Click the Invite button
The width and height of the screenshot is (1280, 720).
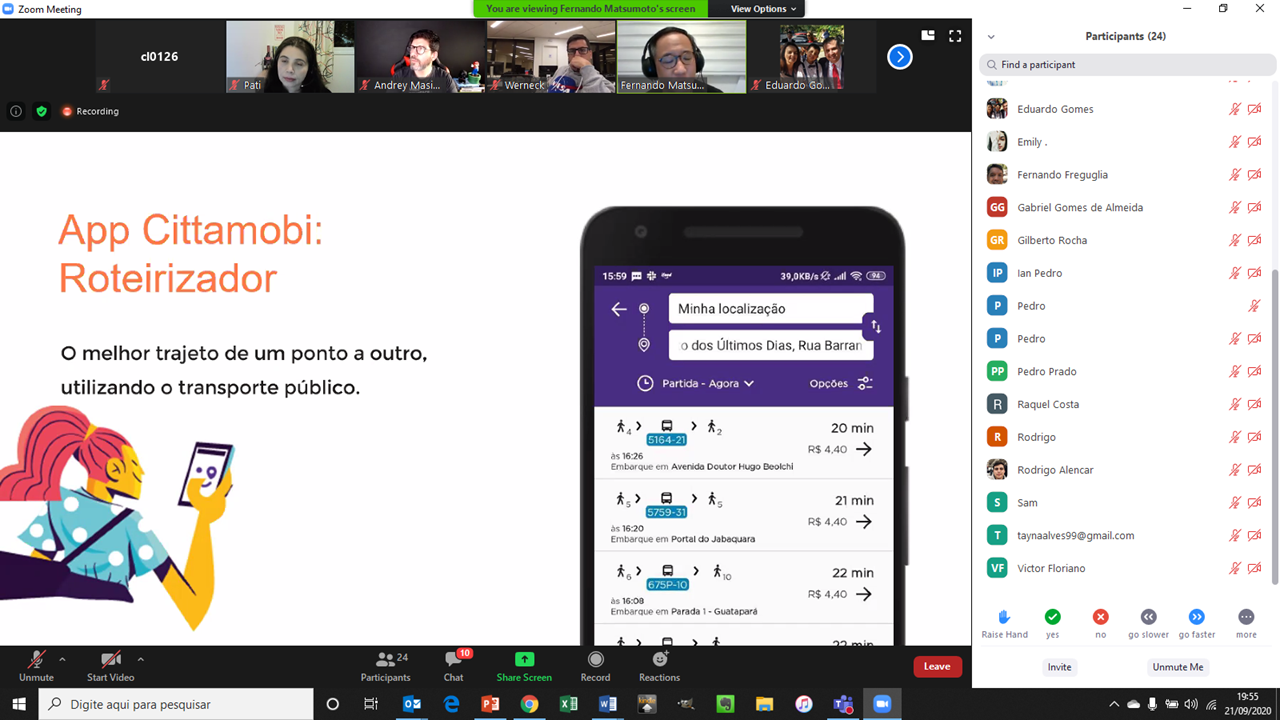[1059, 667]
